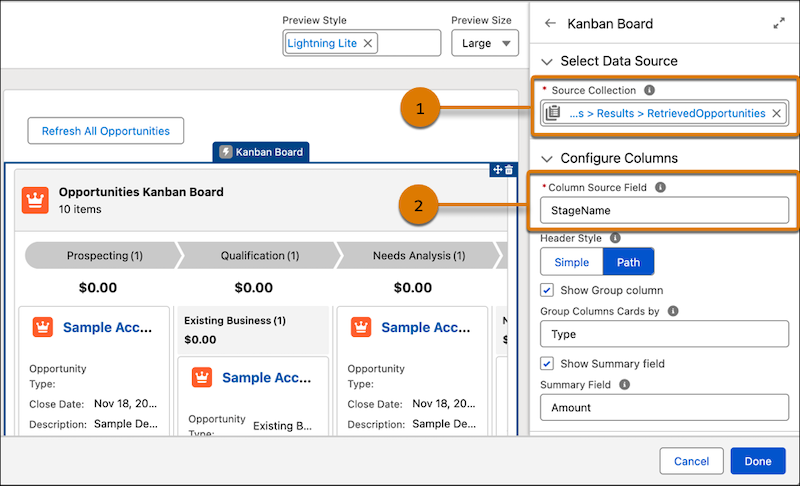The height and width of the screenshot is (486, 800).
Task: Click the Summary Field input Amount
Action: pos(664,407)
